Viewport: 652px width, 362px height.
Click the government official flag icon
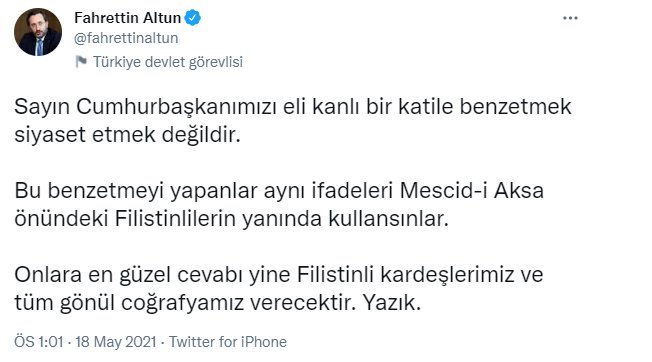point(81,62)
